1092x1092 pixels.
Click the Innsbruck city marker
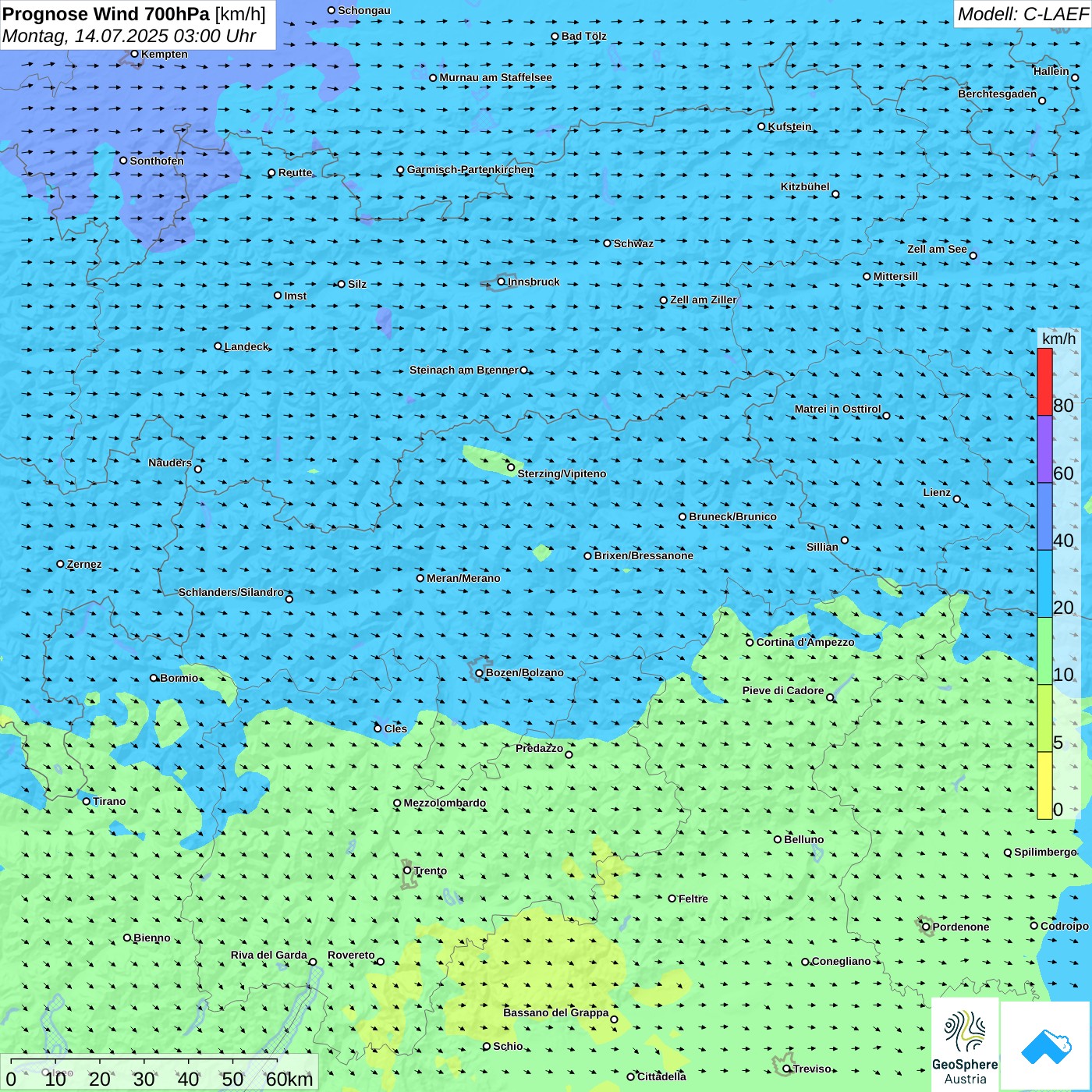point(502,282)
